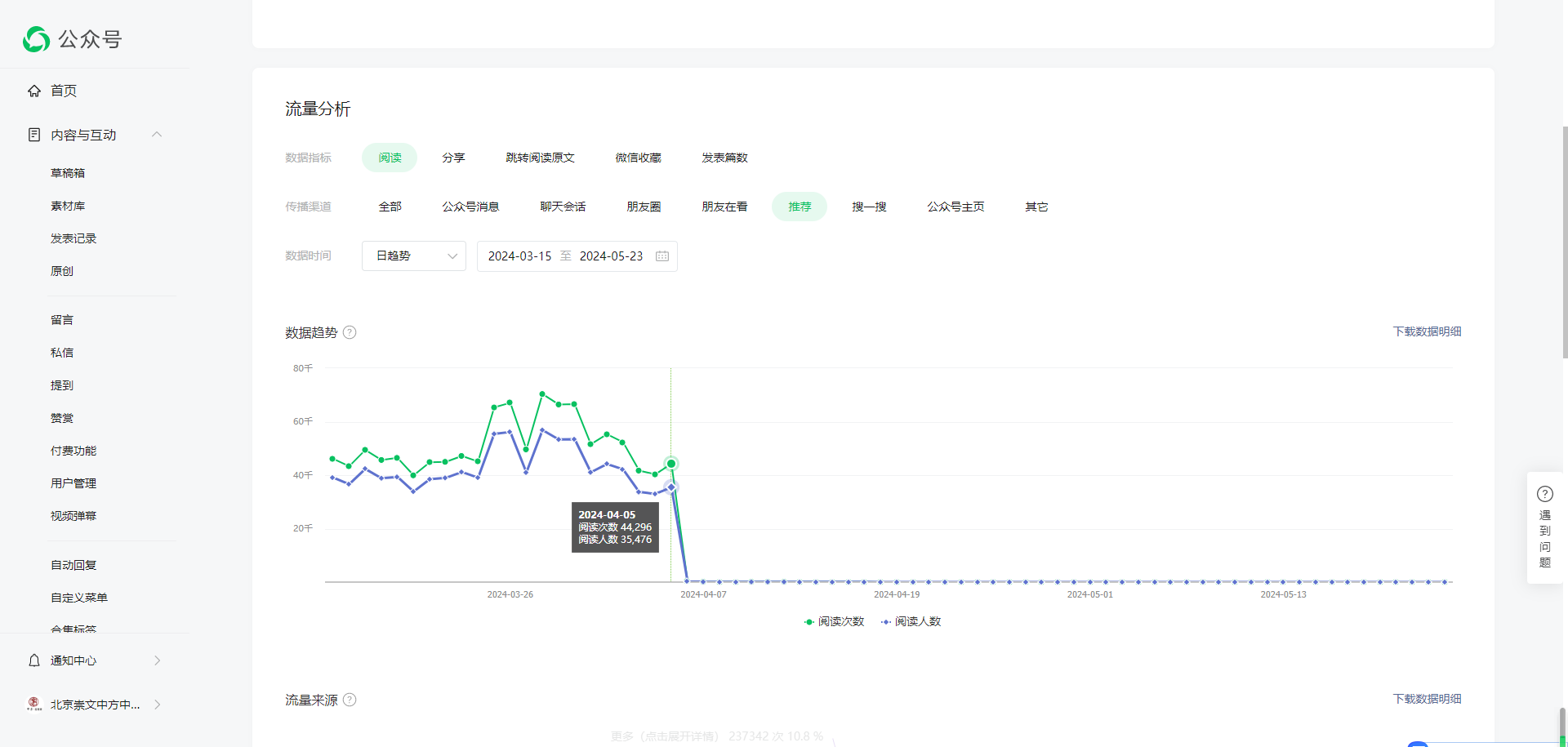Click the highlighted 阅读人数 point for 2024-04-05

(x=671, y=487)
